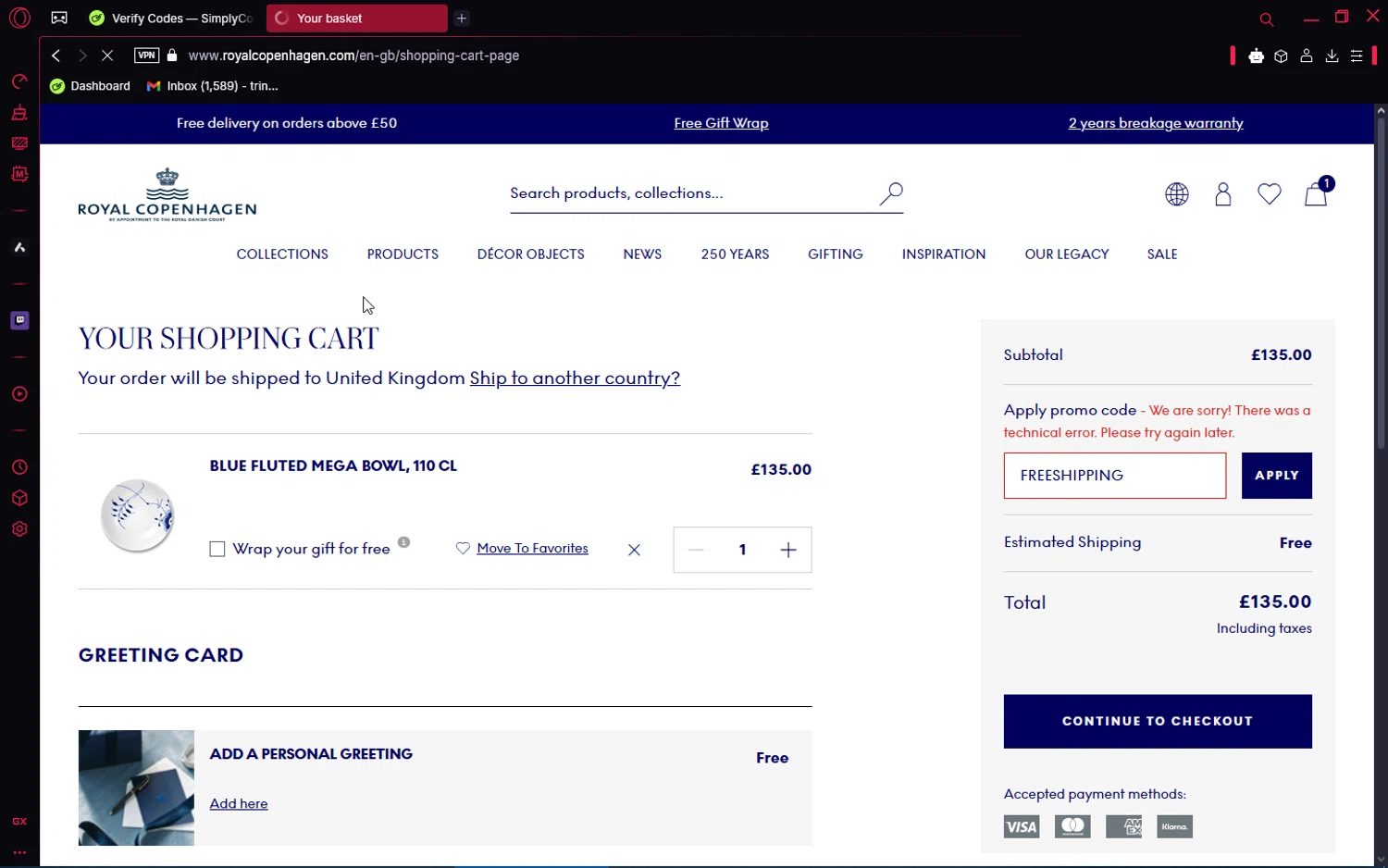Screen dimensions: 1388x868
Task: Open the Opera menu logo
Action: click(19, 18)
